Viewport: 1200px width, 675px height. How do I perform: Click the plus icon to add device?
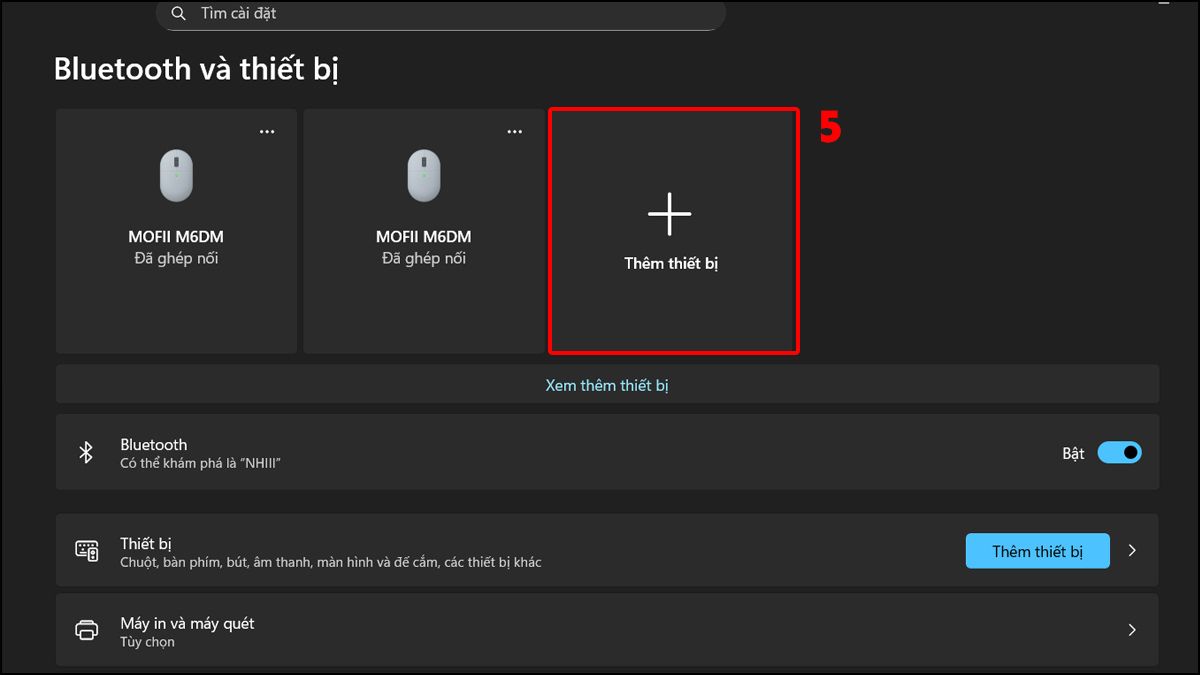[670, 213]
